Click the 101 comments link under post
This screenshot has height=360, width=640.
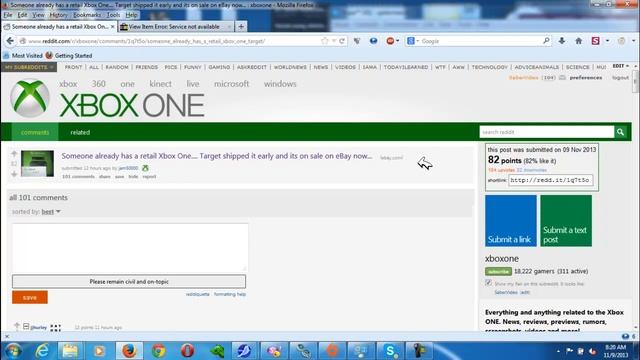[x=78, y=177]
